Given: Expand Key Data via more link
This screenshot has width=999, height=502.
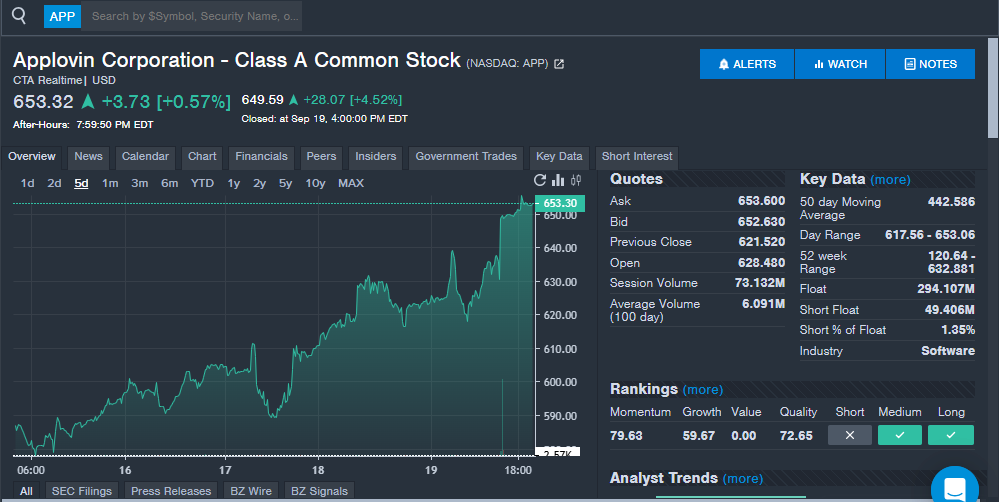Looking at the screenshot, I should pyautogui.click(x=890, y=180).
